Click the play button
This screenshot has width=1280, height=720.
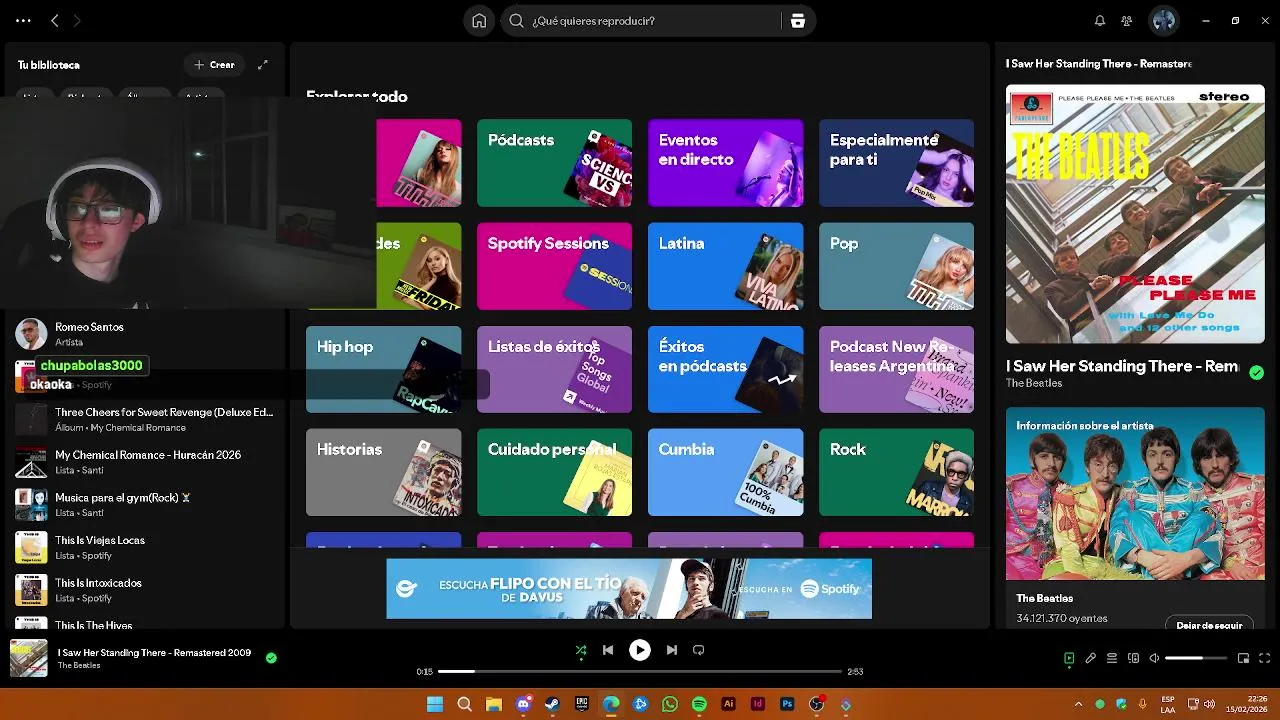(x=640, y=650)
